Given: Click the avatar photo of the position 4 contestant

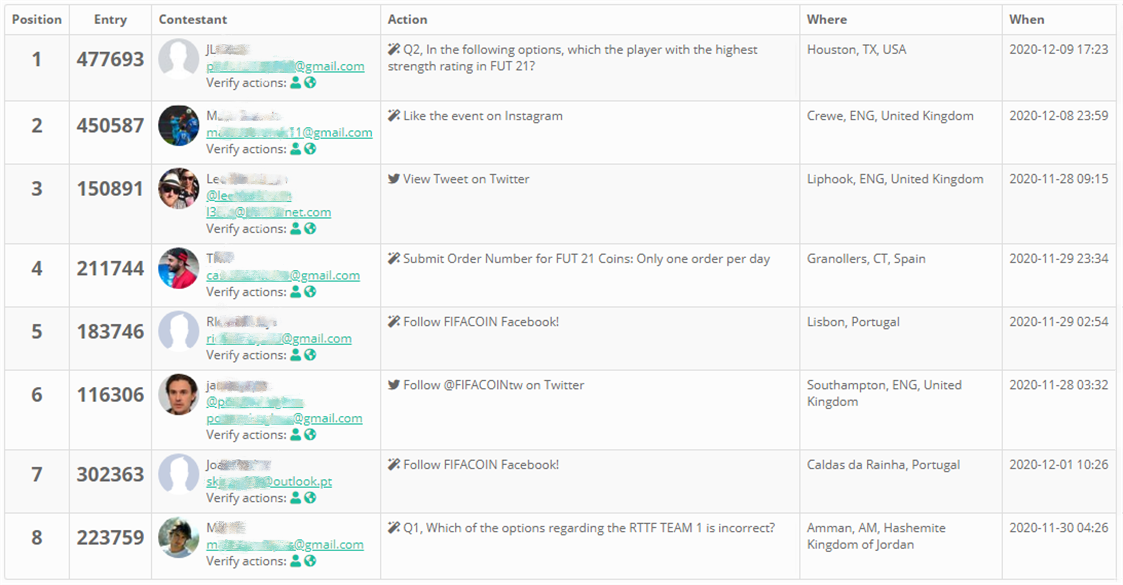Looking at the screenshot, I should coord(178,268).
